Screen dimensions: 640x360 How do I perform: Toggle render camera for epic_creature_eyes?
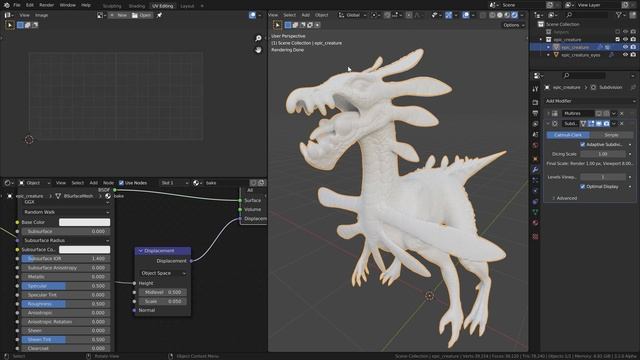point(633,55)
